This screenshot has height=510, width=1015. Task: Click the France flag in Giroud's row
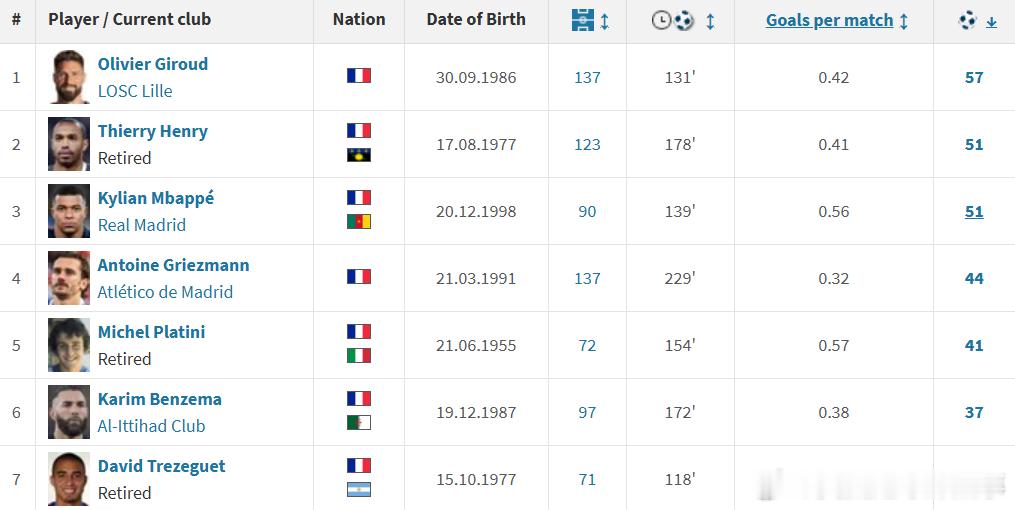coord(359,76)
